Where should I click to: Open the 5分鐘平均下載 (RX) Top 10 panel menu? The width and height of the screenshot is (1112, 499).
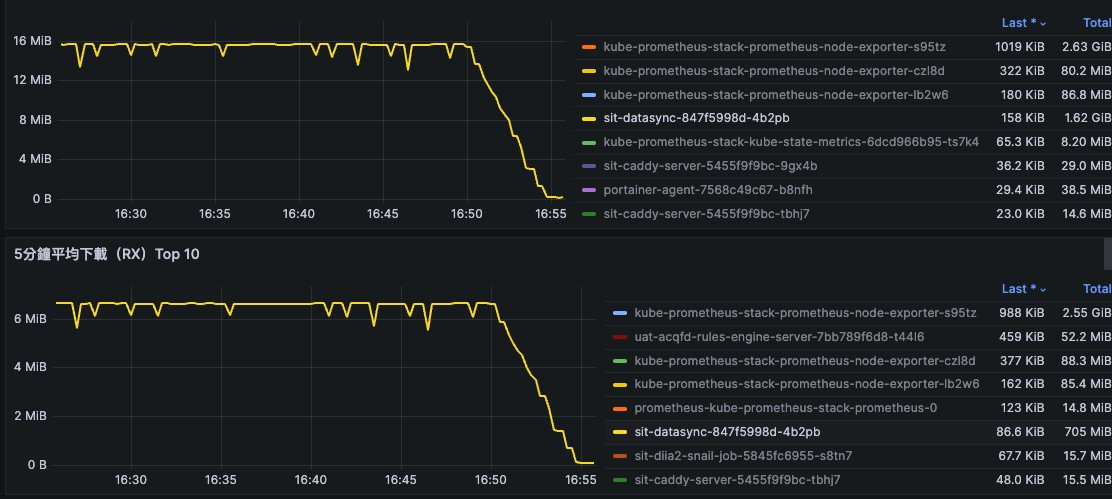tap(106, 254)
